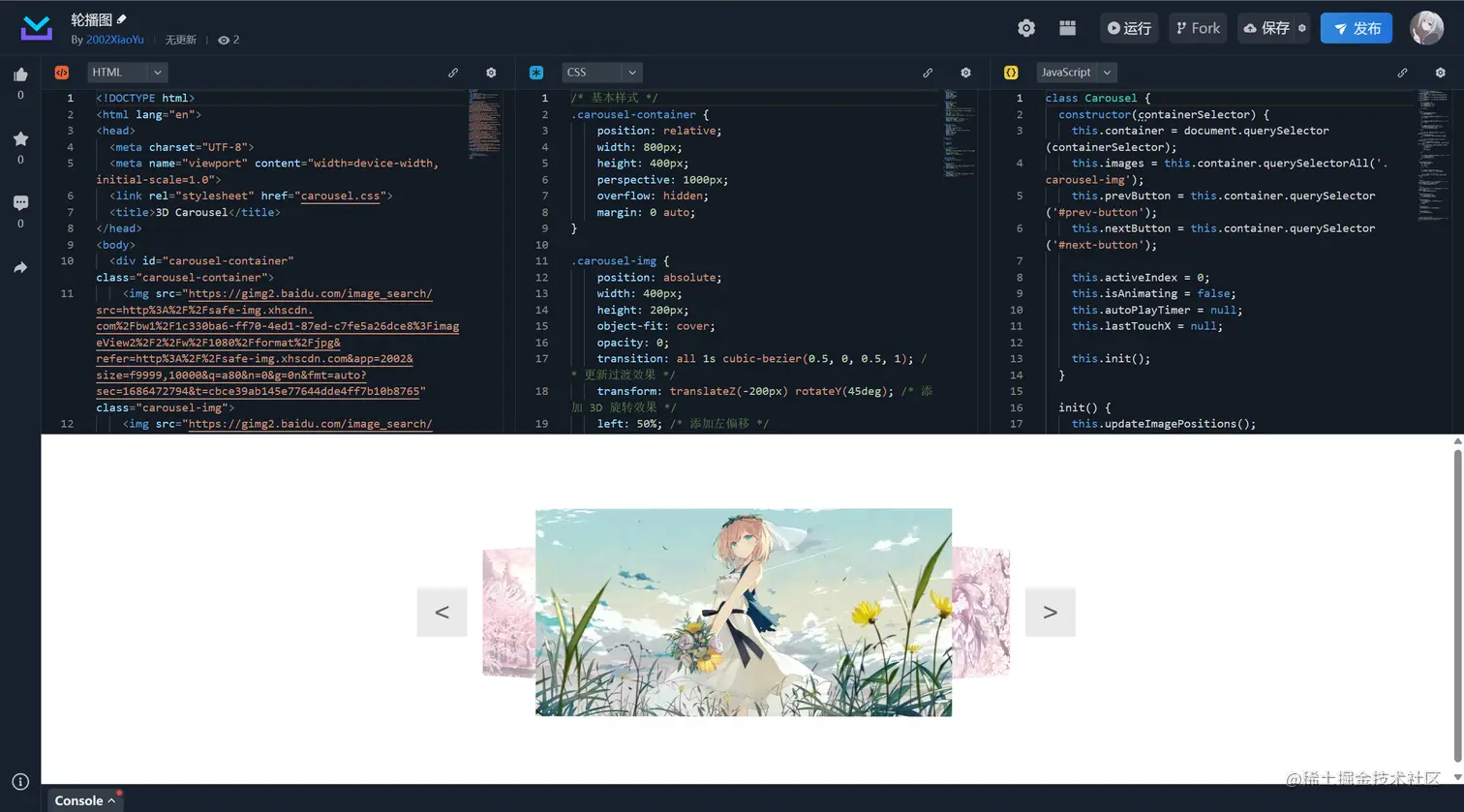Save project with 保存 button
1464x812 pixels.
point(1266,28)
